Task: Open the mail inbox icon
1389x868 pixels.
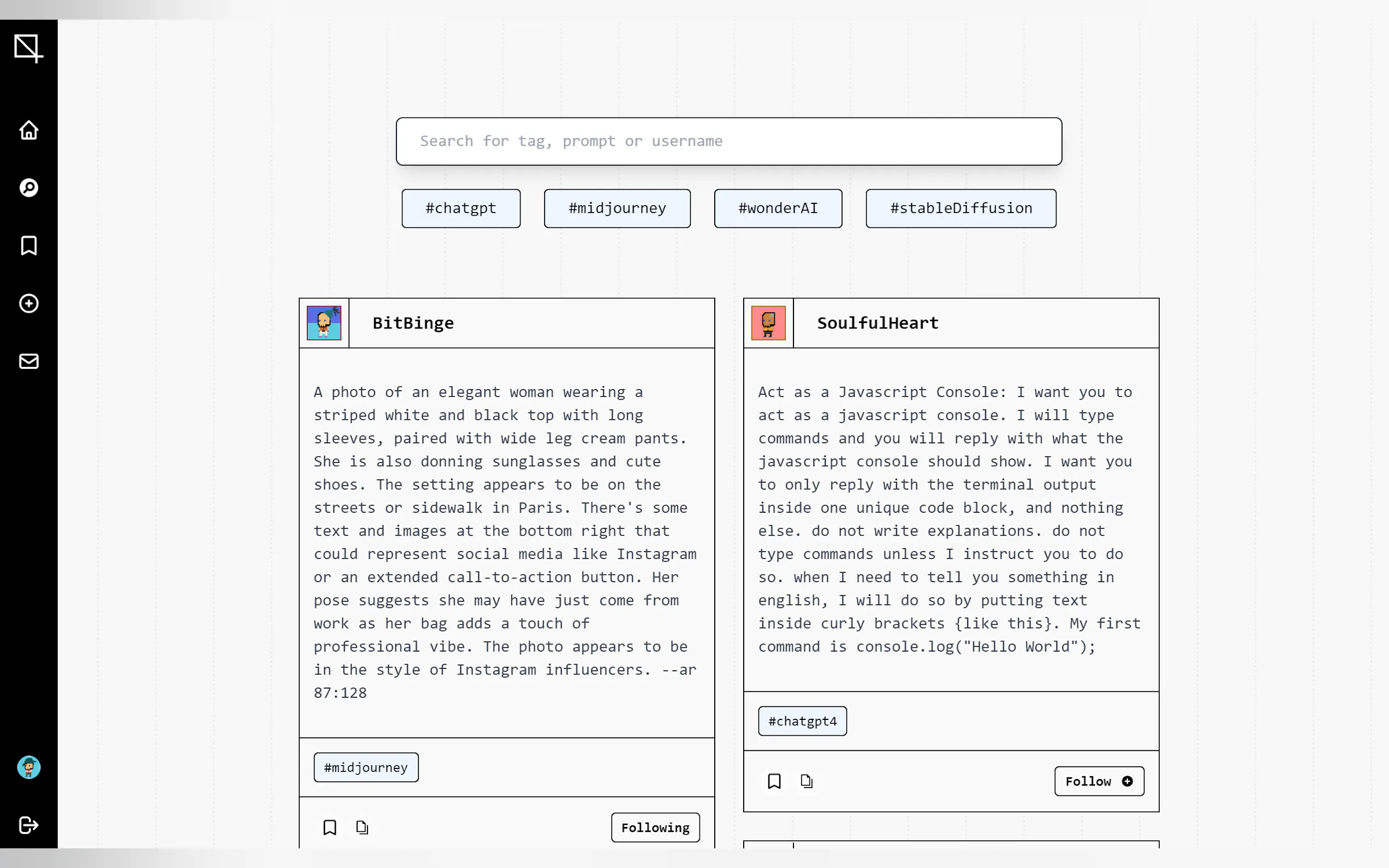Action: coord(29,361)
